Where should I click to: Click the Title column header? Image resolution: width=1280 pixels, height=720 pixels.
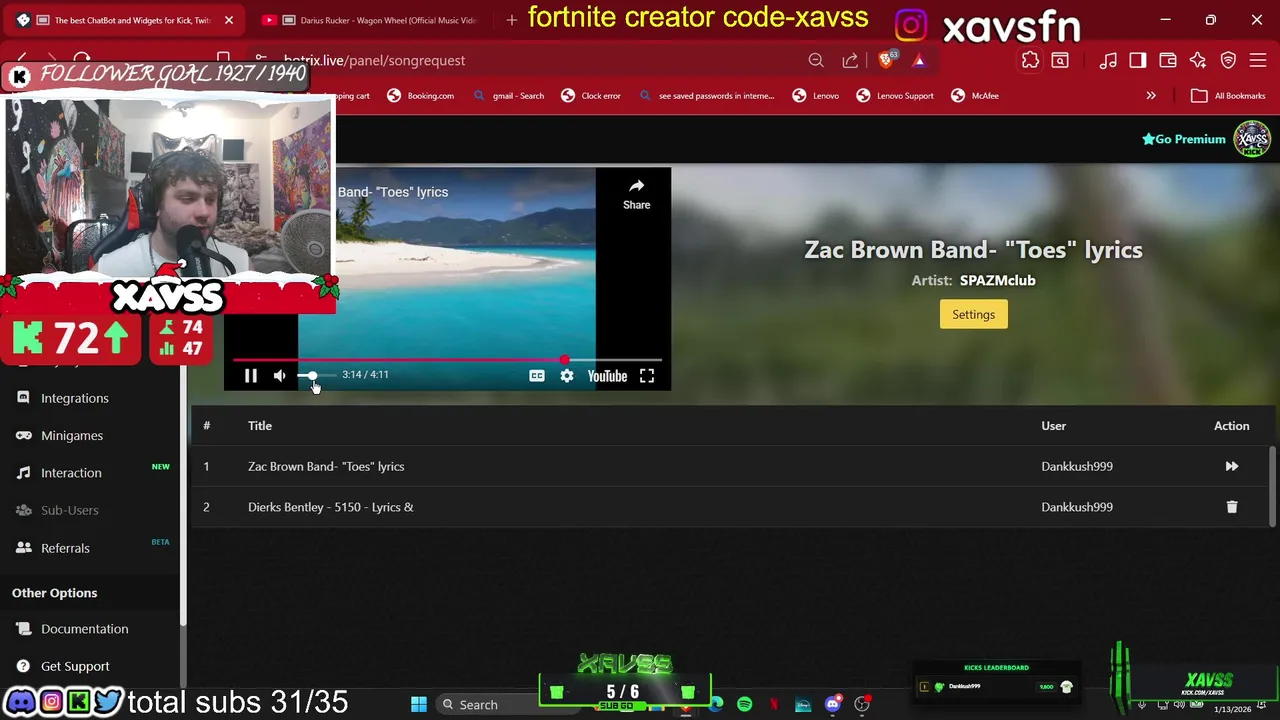[260, 426]
